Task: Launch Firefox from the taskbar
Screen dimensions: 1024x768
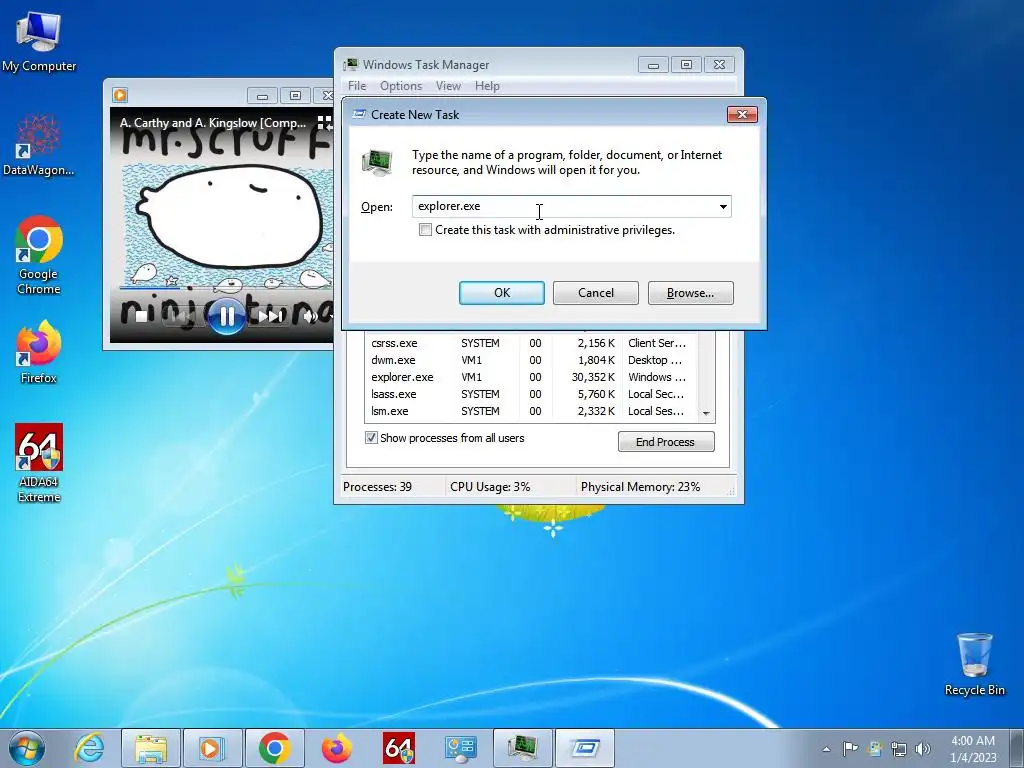Action: [336, 748]
